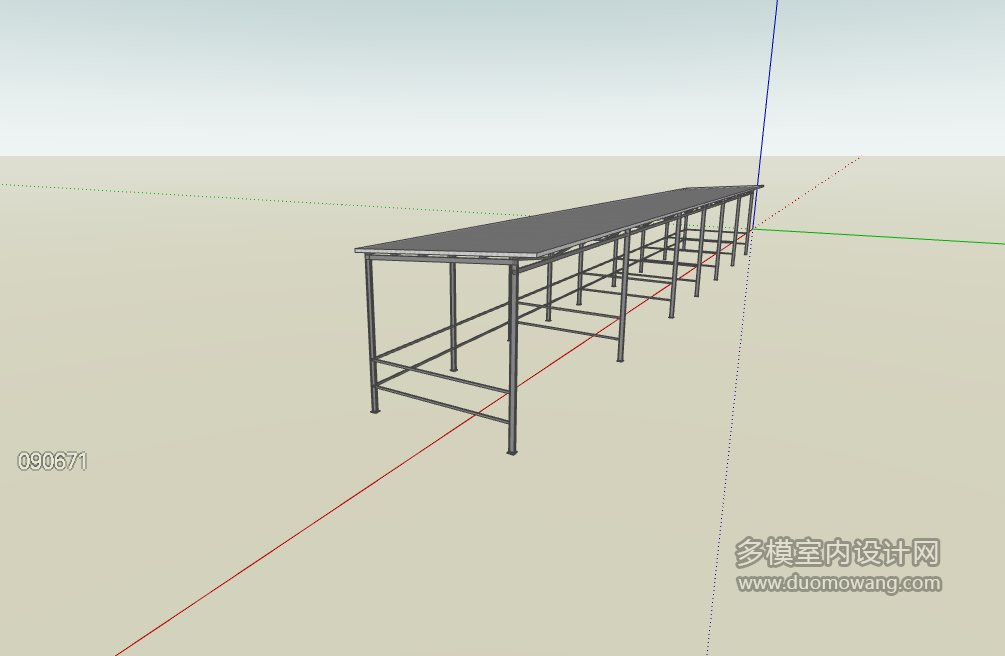Click the axes origin point

pos(752,229)
